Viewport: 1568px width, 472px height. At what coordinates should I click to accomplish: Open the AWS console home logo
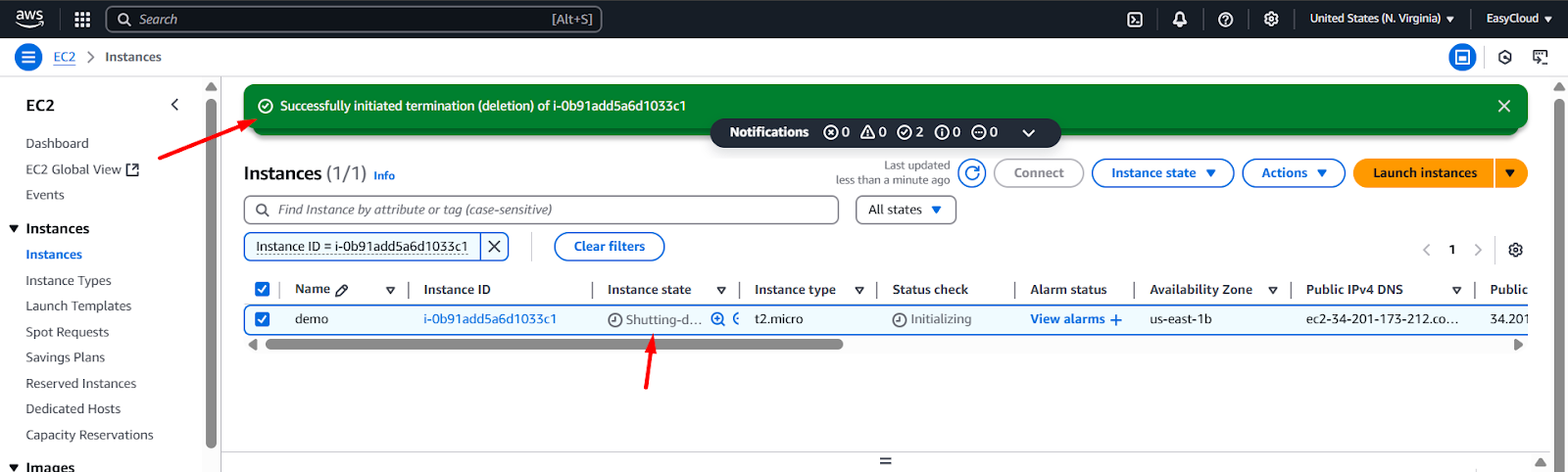[29, 19]
